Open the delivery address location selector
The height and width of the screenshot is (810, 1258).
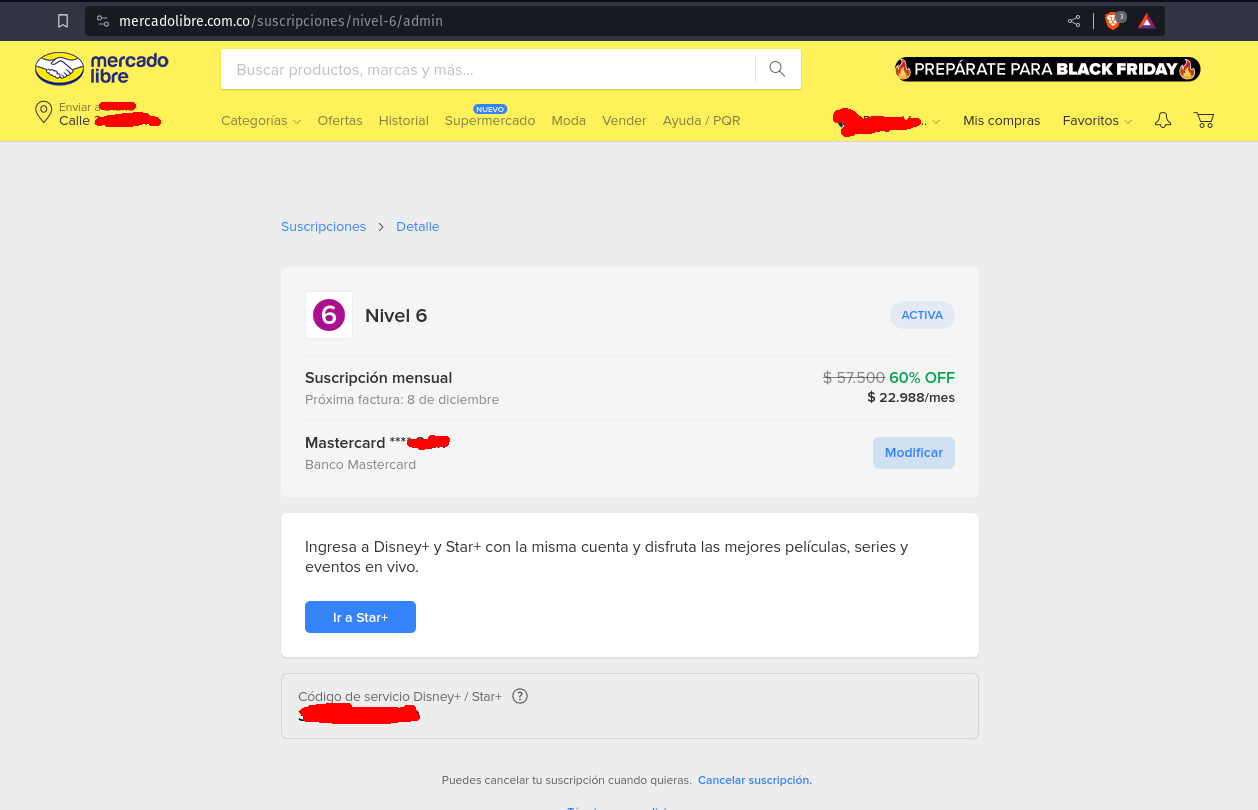[97, 114]
